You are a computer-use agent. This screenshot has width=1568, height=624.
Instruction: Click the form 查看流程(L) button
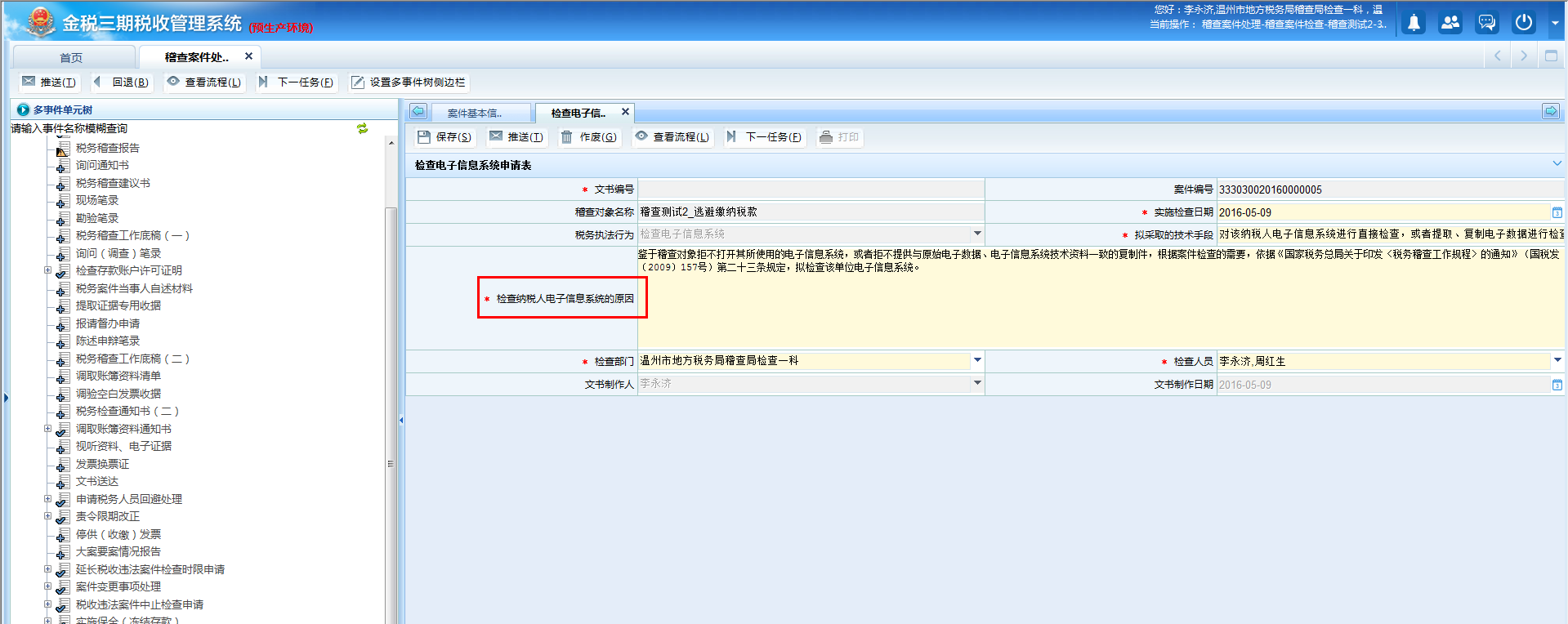pyautogui.click(x=672, y=137)
